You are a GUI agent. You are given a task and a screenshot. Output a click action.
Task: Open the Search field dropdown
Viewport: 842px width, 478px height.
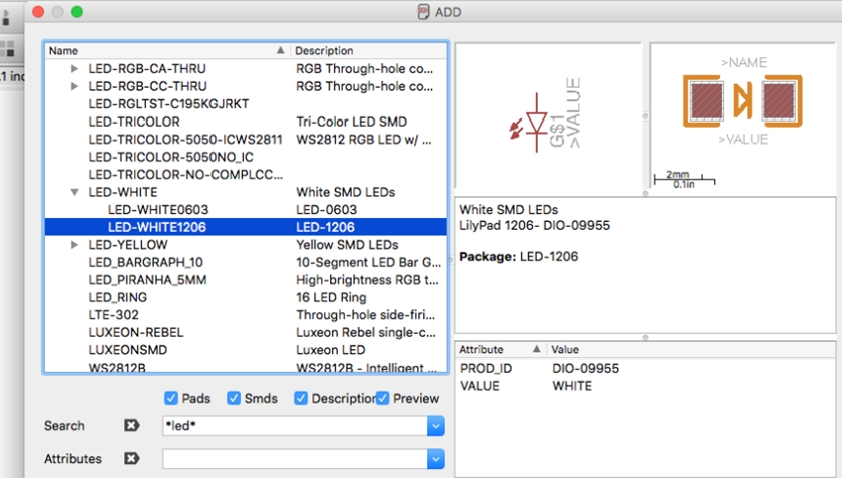click(435, 426)
